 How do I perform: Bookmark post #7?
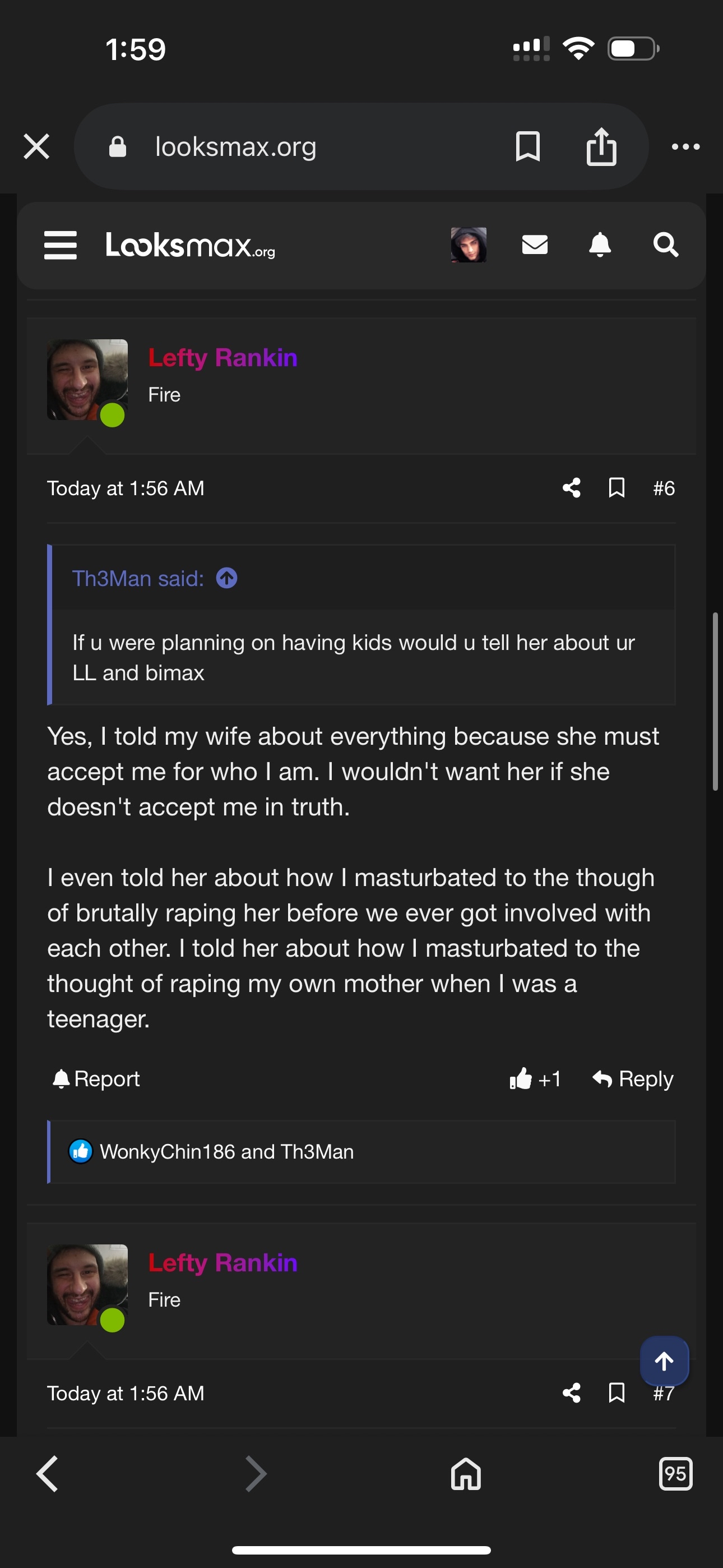pos(617,1392)
